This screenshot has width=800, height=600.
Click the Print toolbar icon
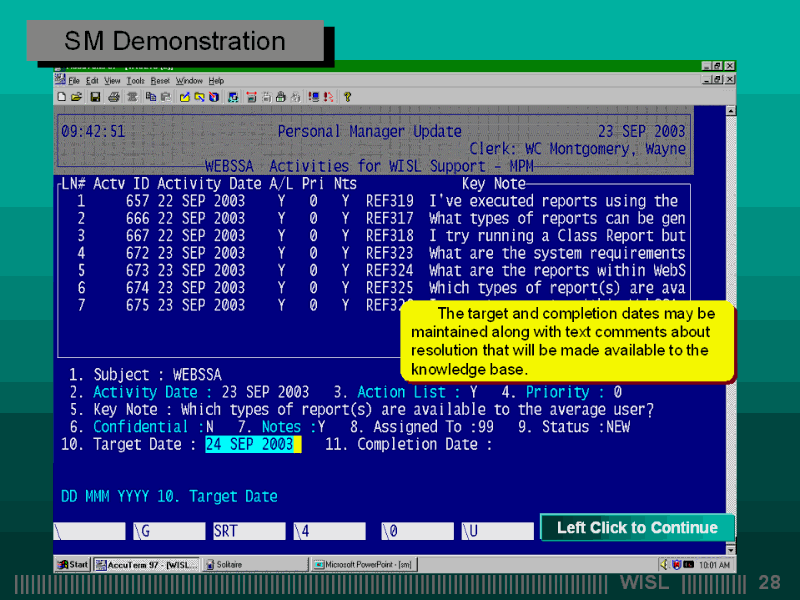tap(113, 97)
